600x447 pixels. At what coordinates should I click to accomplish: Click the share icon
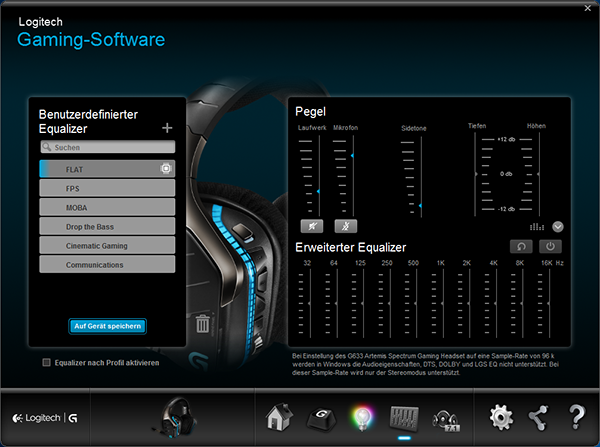pos(538,418)
